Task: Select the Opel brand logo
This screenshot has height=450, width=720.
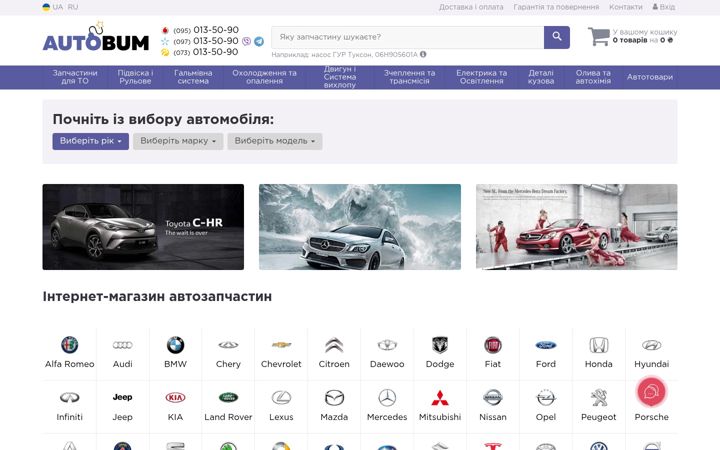Action: (546, 398)
